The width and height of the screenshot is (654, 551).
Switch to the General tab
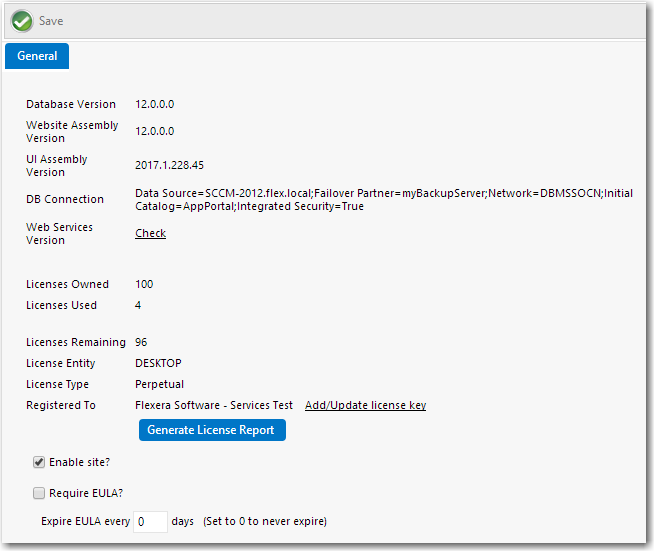click(x=37, y=56)
